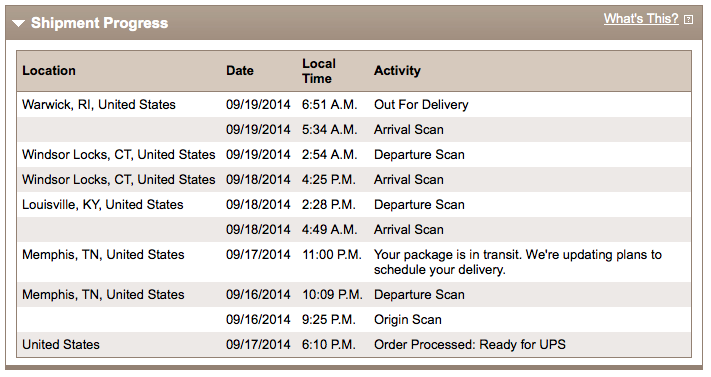Viewport: 711px width, 377px height.
Task: Click the help icon beside What's This?
Action: tap(688, 20)
